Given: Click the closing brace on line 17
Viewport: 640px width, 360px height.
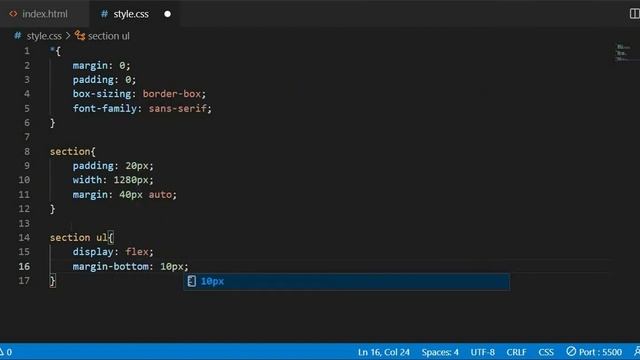Looking at the screenshot, I should [52, 281].
